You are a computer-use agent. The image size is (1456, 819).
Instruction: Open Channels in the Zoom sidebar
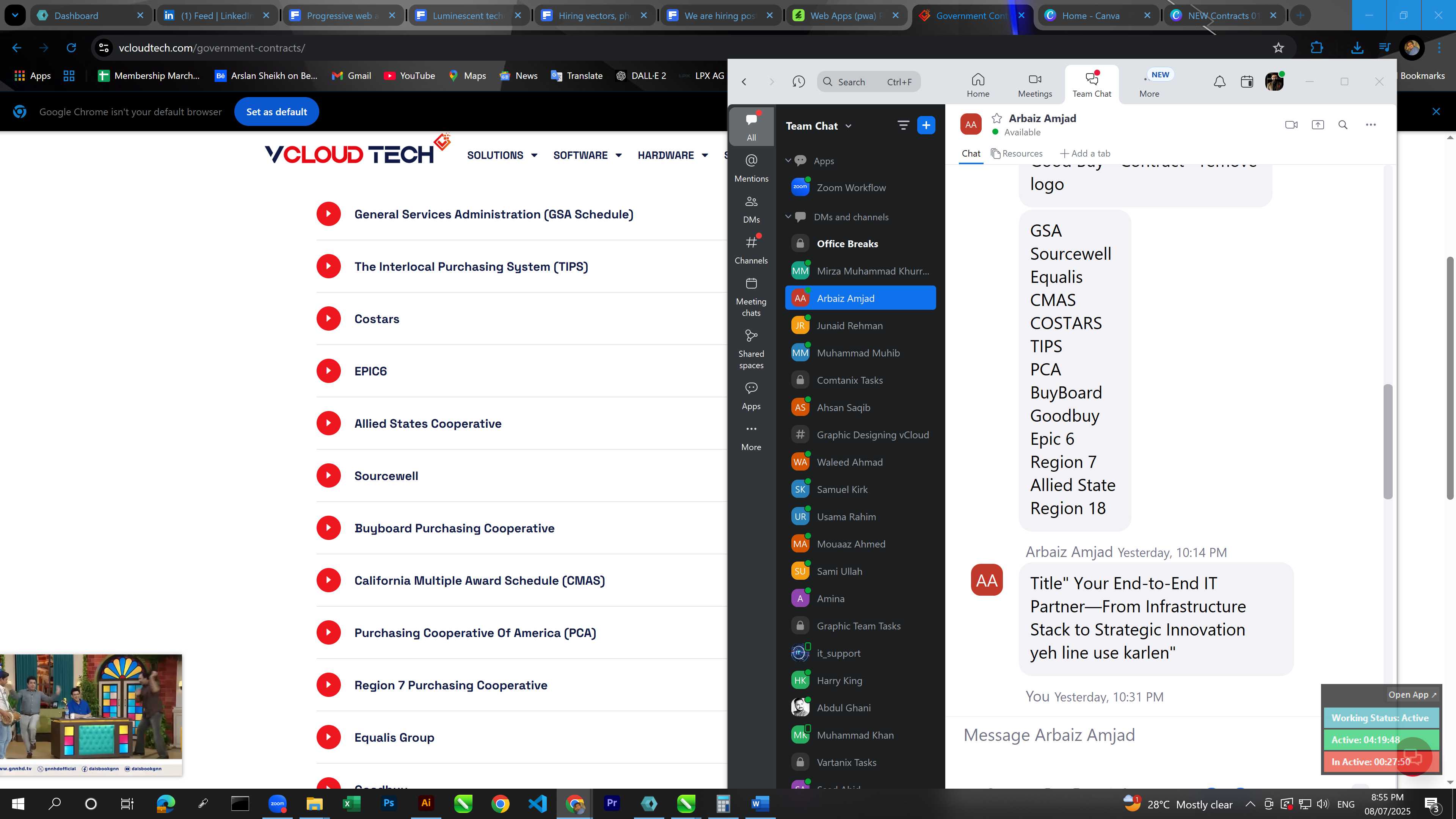[751, 250]
